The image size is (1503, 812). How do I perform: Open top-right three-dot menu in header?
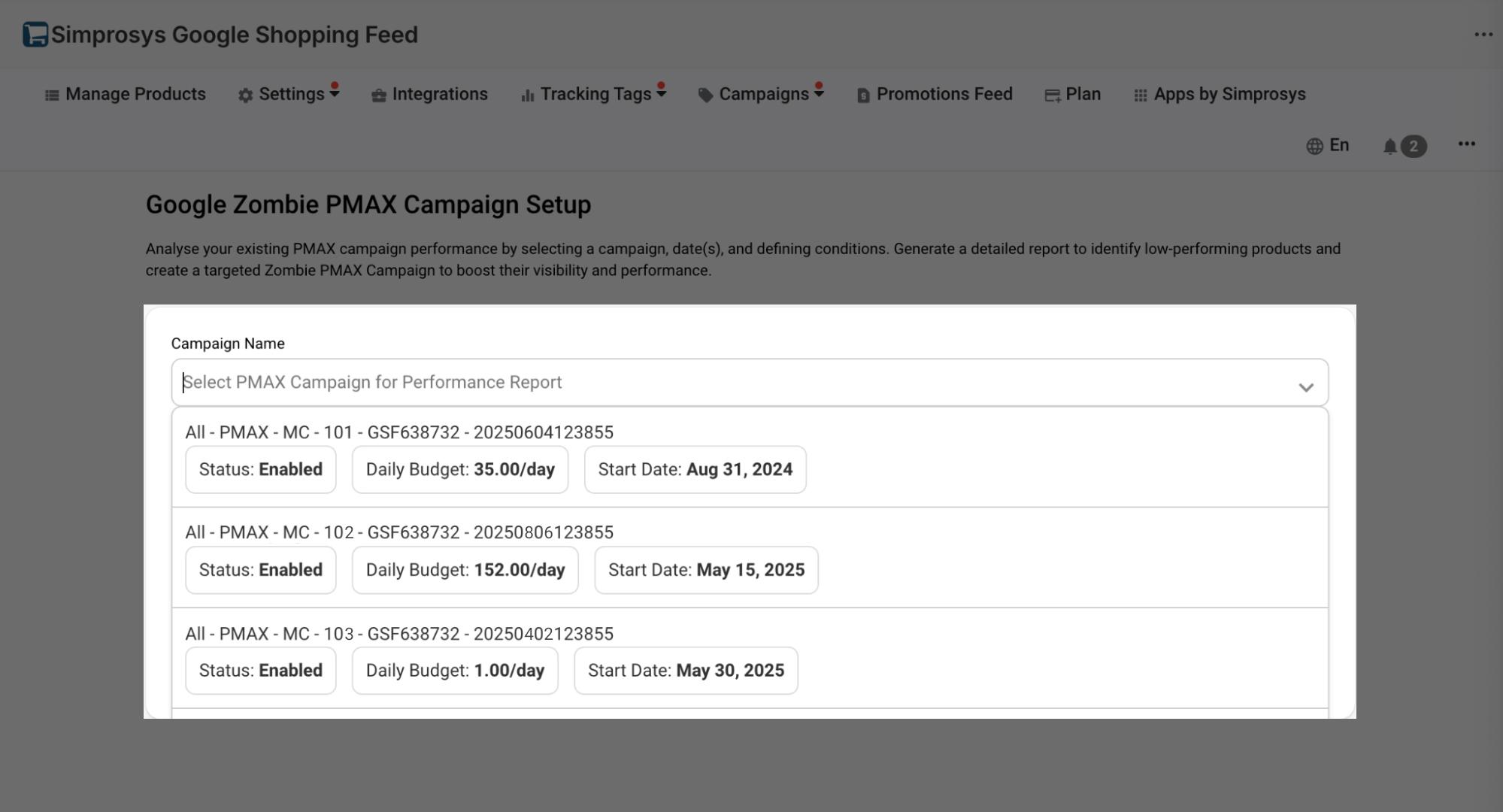(1483, 35)
